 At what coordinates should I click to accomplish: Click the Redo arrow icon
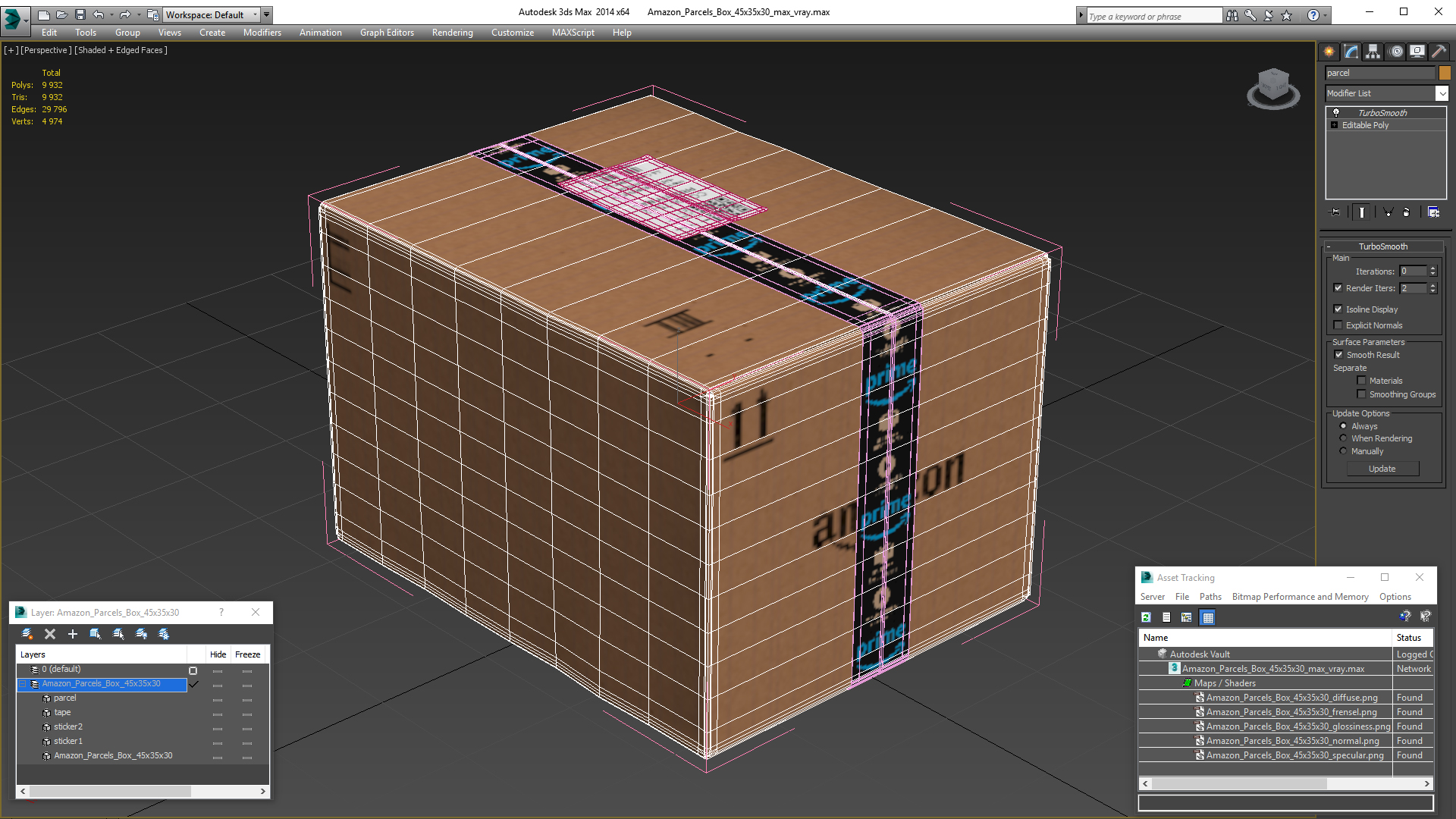coord(125,14)
